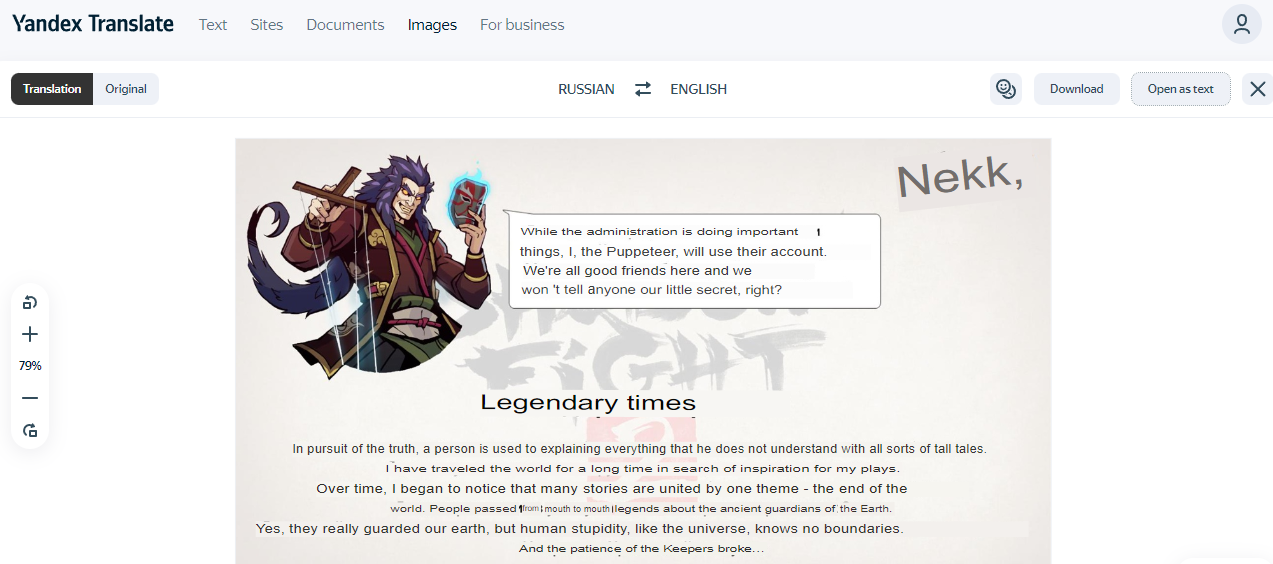
Task: Click the Yandex Translate logo
Action: [93, 24]
